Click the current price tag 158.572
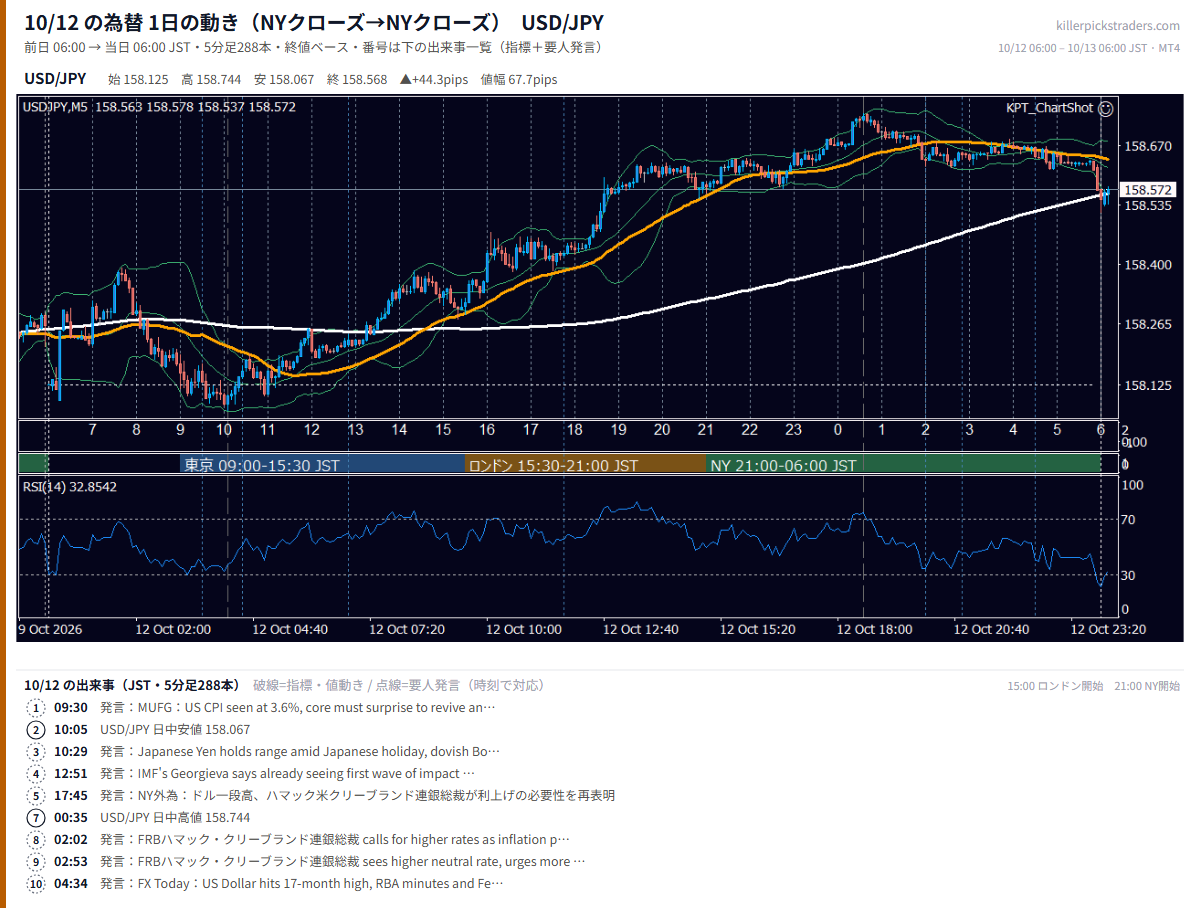Image resolution: width=1200 pixels, height=908 pixels. [x=1147, y=189]
